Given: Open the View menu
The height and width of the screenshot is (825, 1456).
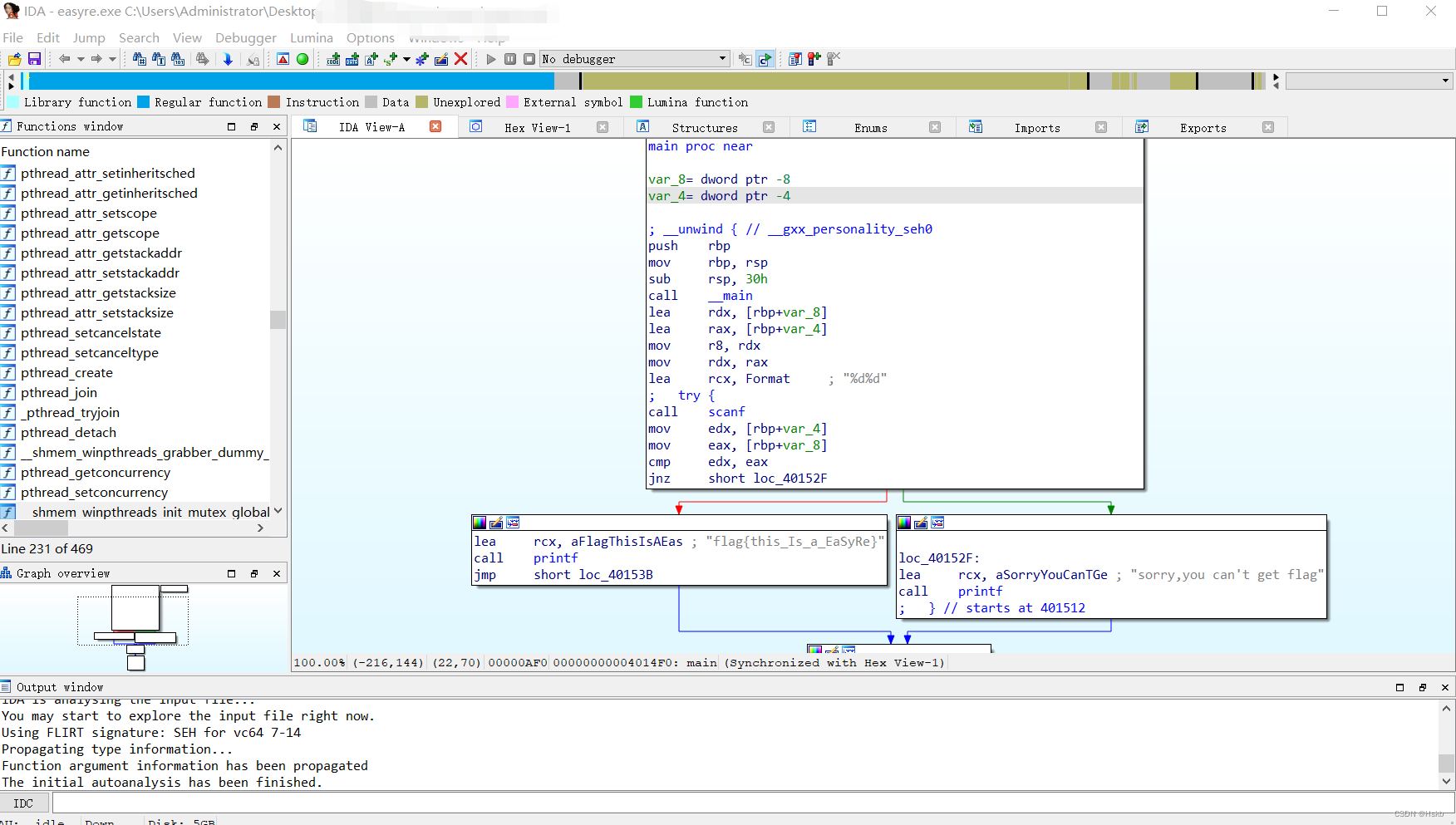Looking at the screenshot, I should [187, 38].
